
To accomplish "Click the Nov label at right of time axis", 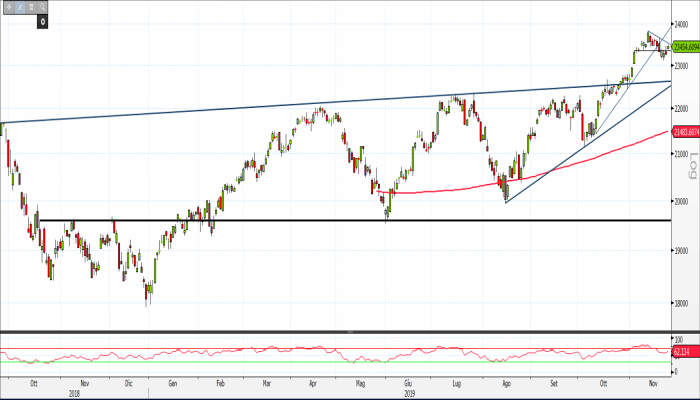I will click(651, 382).
